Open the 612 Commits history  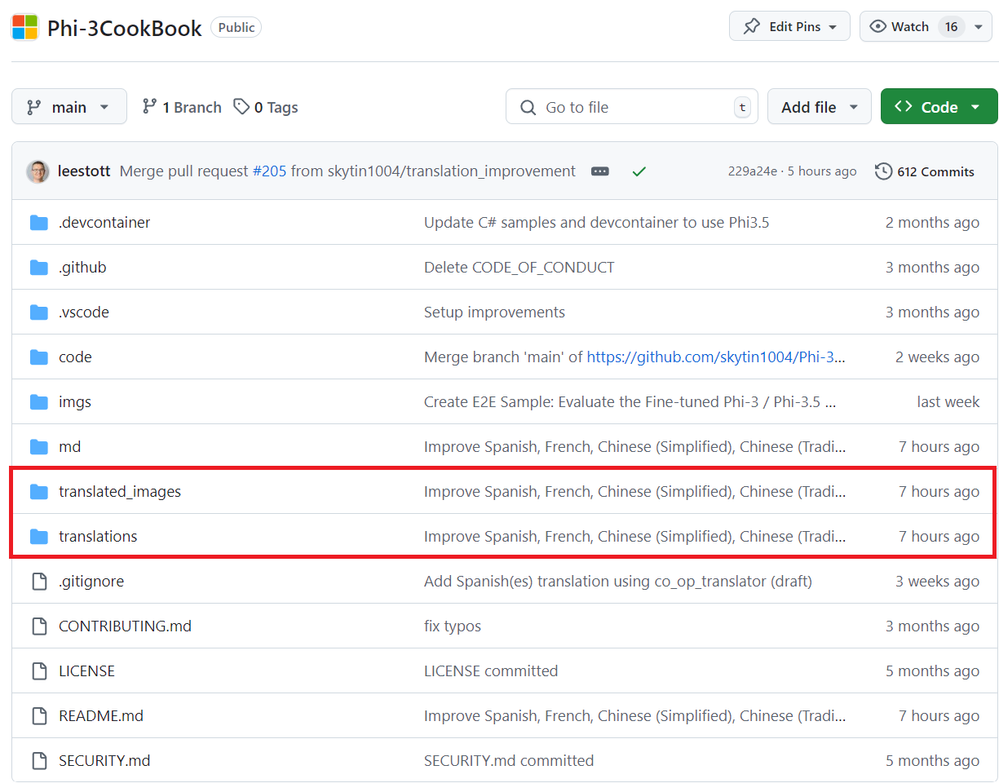pyautogui.click(x=924, y=171)
